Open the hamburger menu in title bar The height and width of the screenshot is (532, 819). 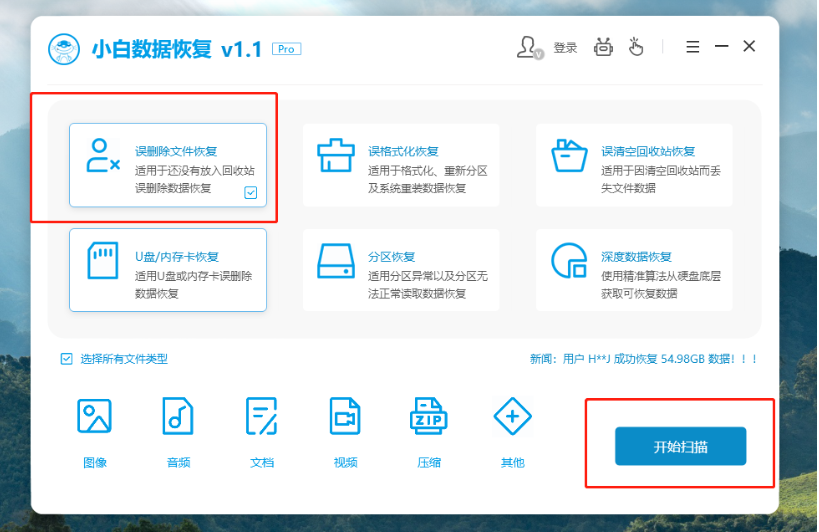point(692,47)
